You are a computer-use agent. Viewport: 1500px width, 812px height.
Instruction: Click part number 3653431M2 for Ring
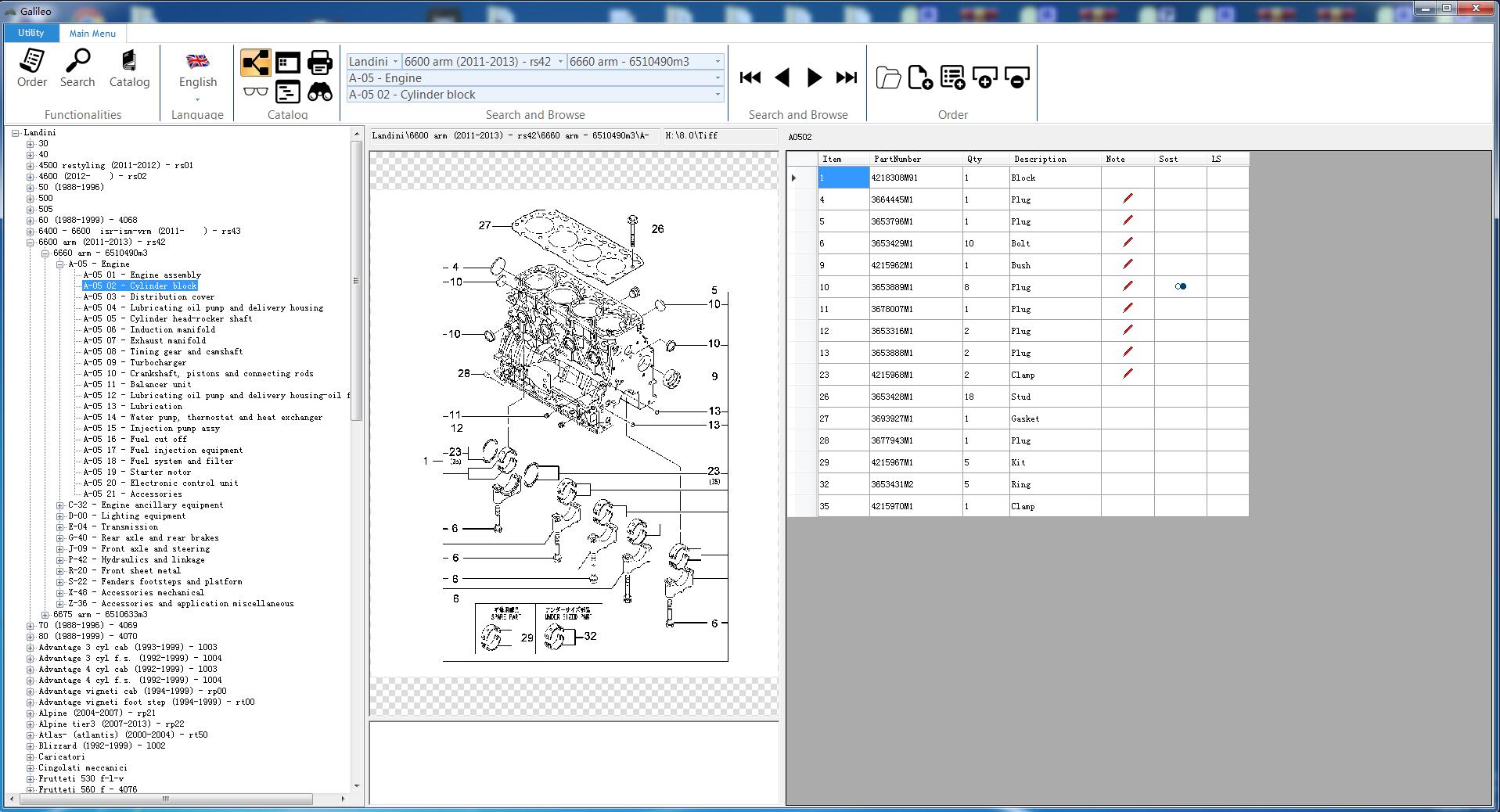pyautogui.click(x=915, y=484)
